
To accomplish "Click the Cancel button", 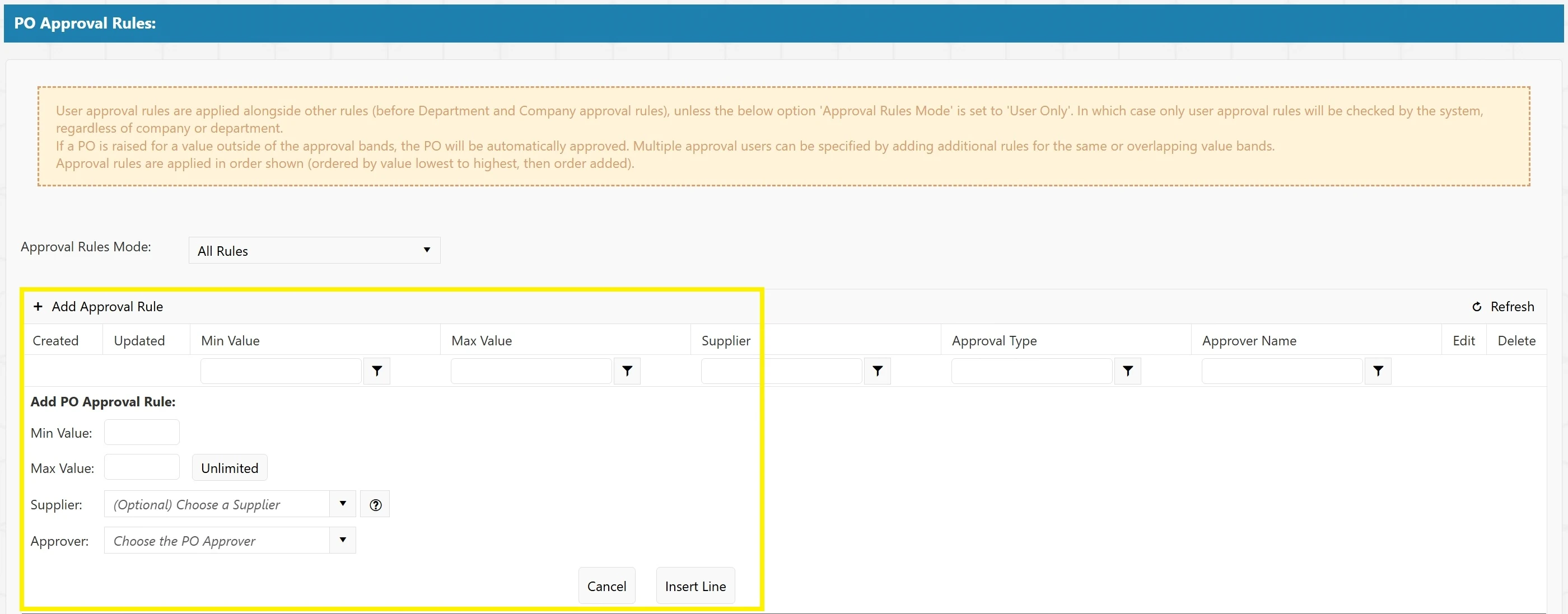I will tap(606, 586).
